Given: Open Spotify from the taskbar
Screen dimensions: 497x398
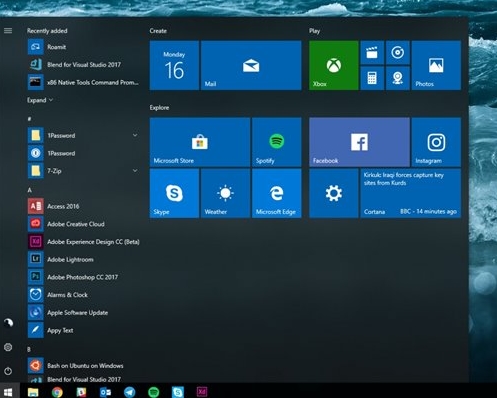Looking at the screenshot, I should point(154,392).
